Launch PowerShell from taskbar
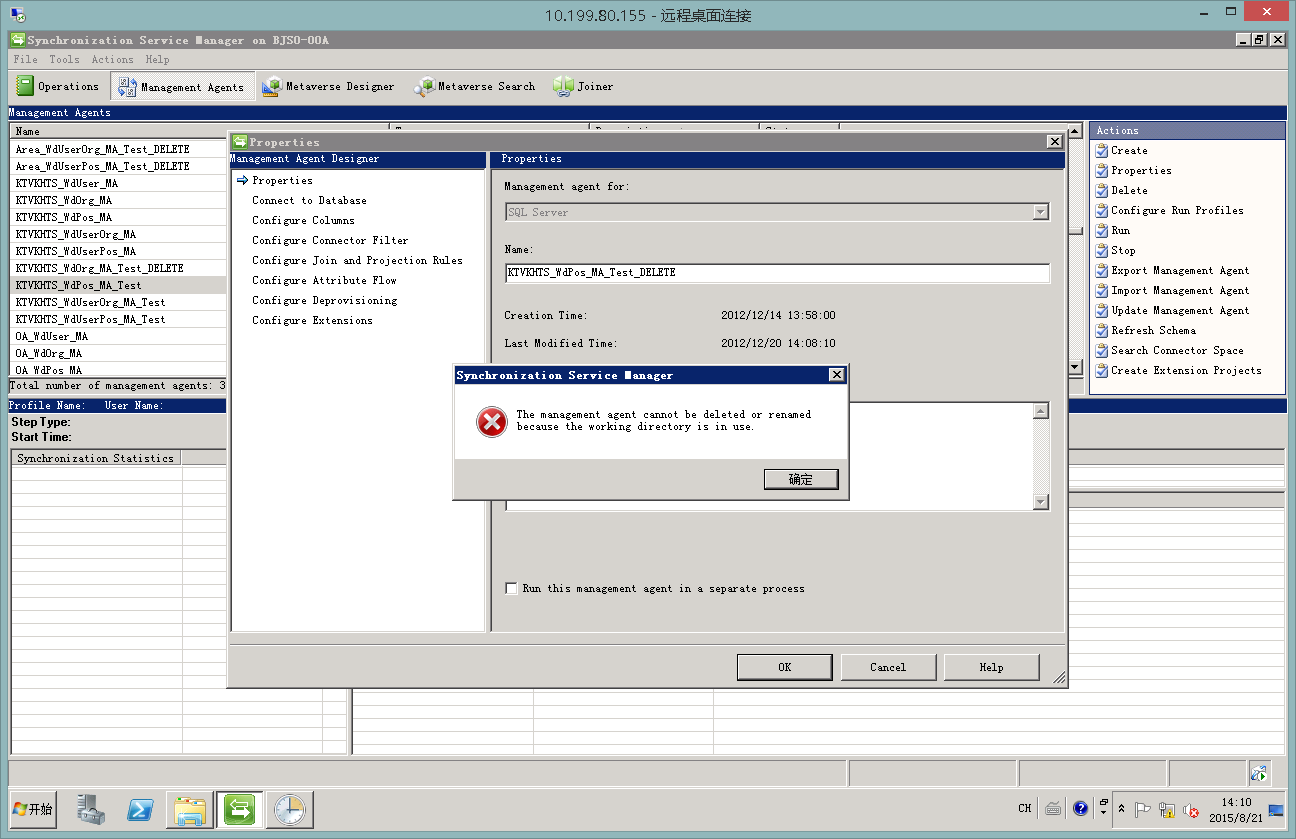 [x=140, y=809]
